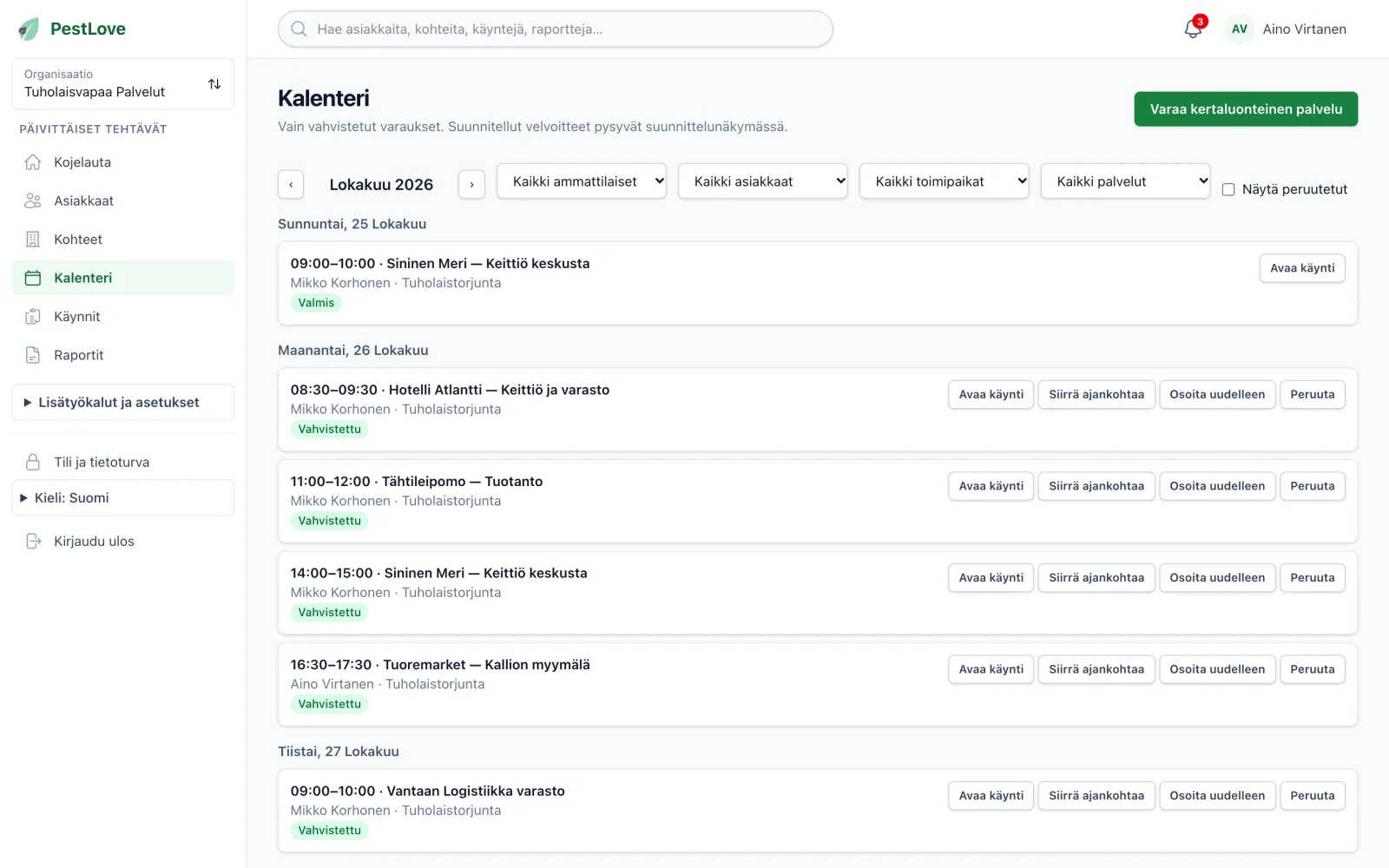
Task: Click the Kohteet building icon
Action: pyautogui.click(x=33, y=240)
